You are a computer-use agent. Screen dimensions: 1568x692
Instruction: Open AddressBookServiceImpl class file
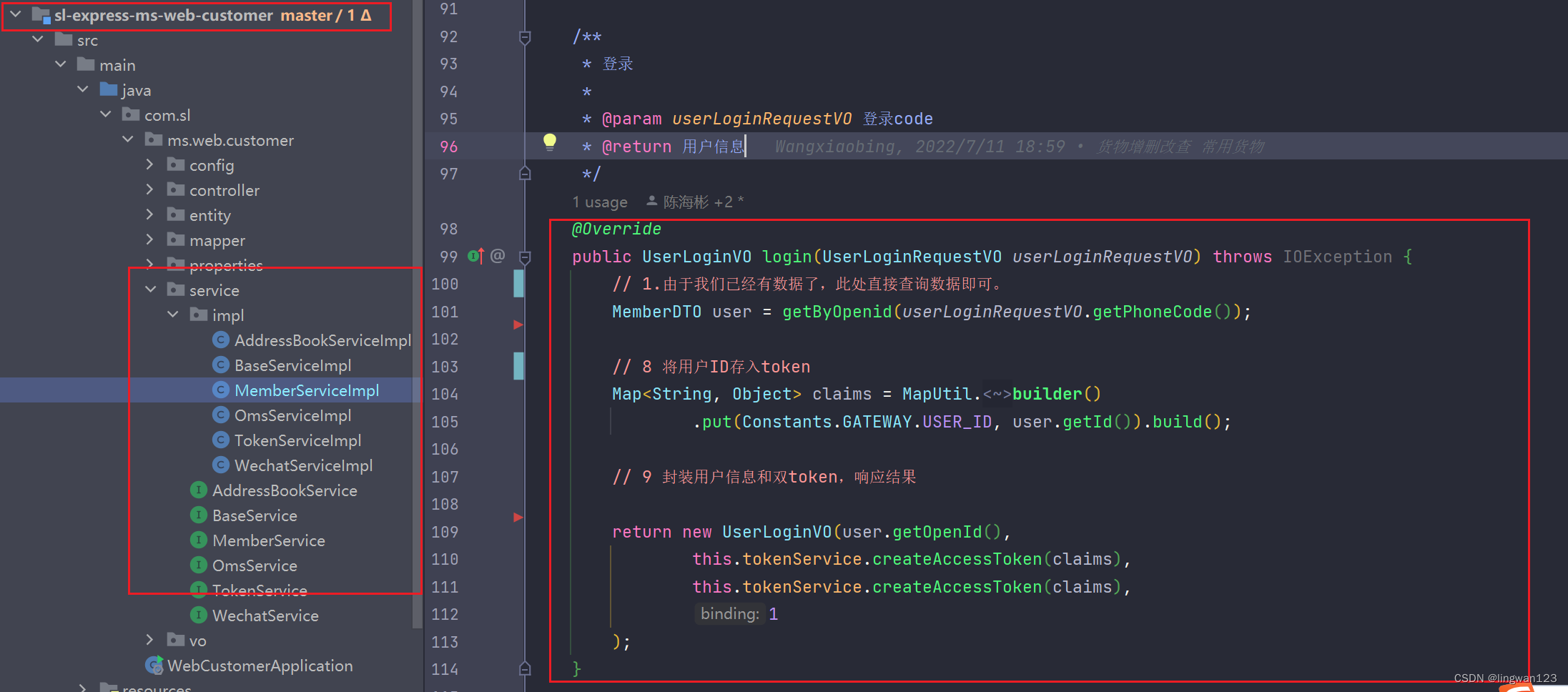[x=322, y=340]
